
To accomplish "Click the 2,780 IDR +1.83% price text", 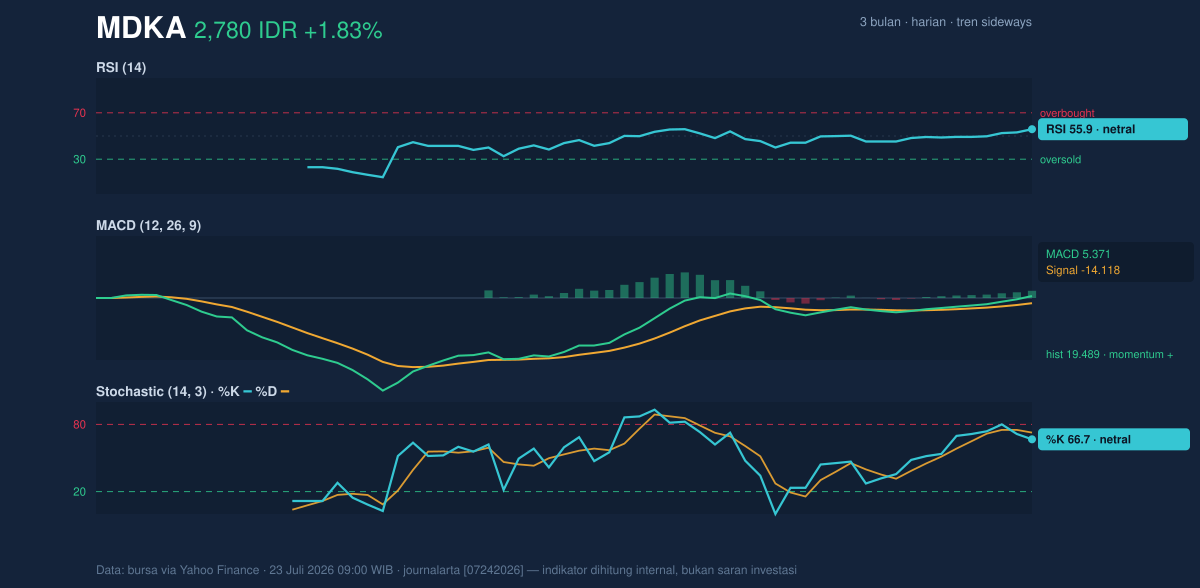I will (x=288, y=31).
